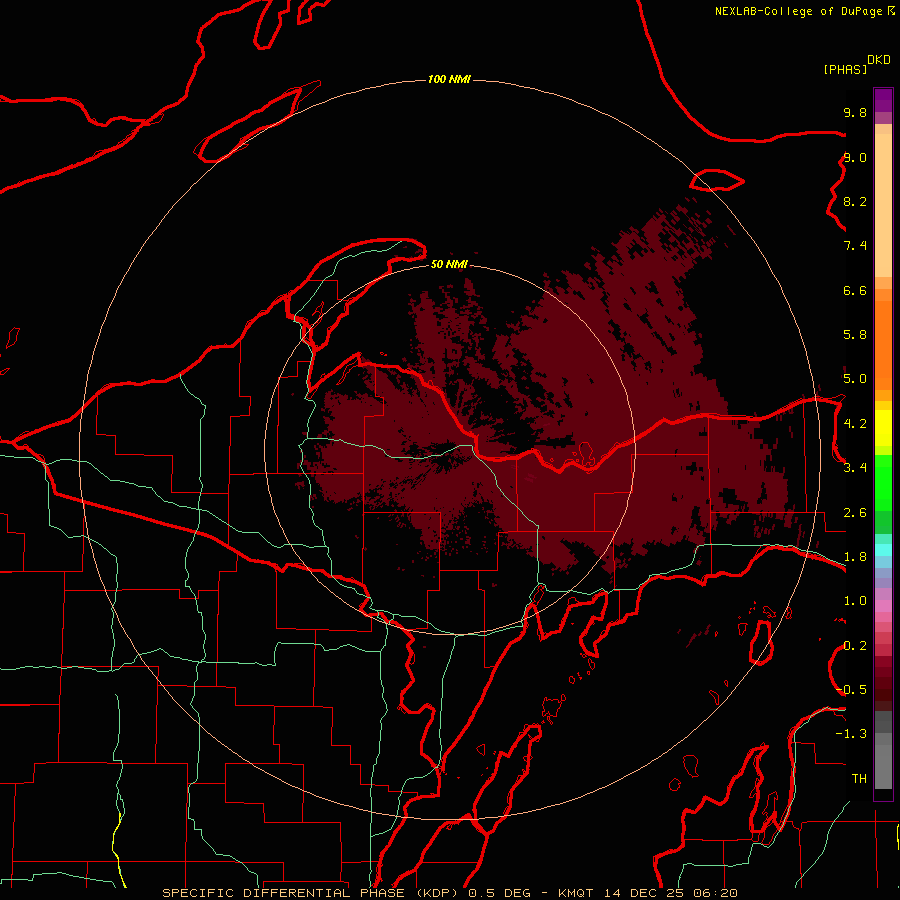This screenshot has height=900, width=900.
Task: Pick the -1.3 value on the color scale
Action: pos(851,734)
